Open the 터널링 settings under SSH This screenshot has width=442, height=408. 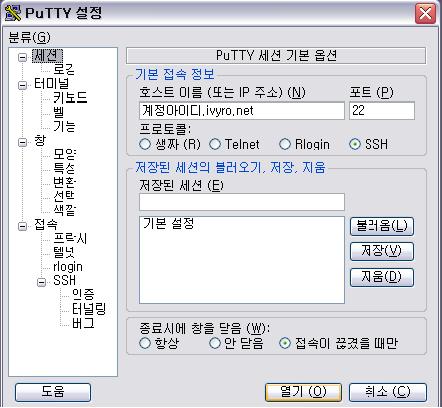point(89,309)
